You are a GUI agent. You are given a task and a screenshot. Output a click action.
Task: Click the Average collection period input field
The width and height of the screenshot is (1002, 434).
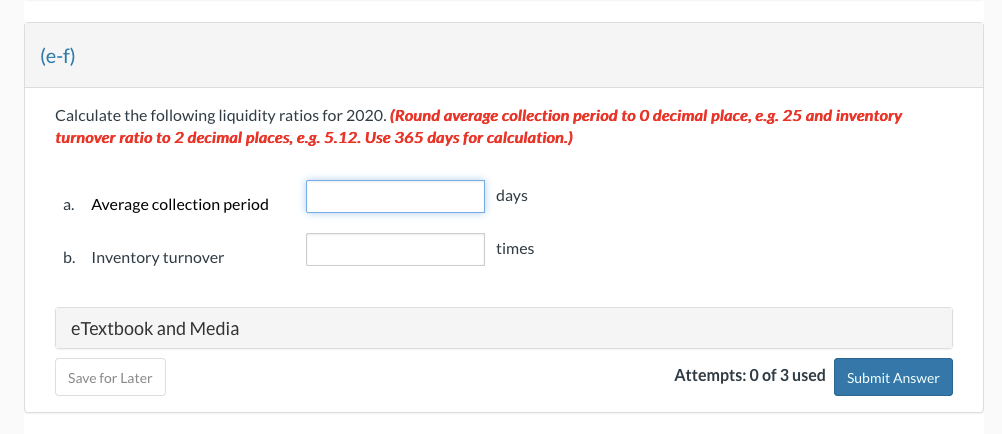[x=395, y=196]
